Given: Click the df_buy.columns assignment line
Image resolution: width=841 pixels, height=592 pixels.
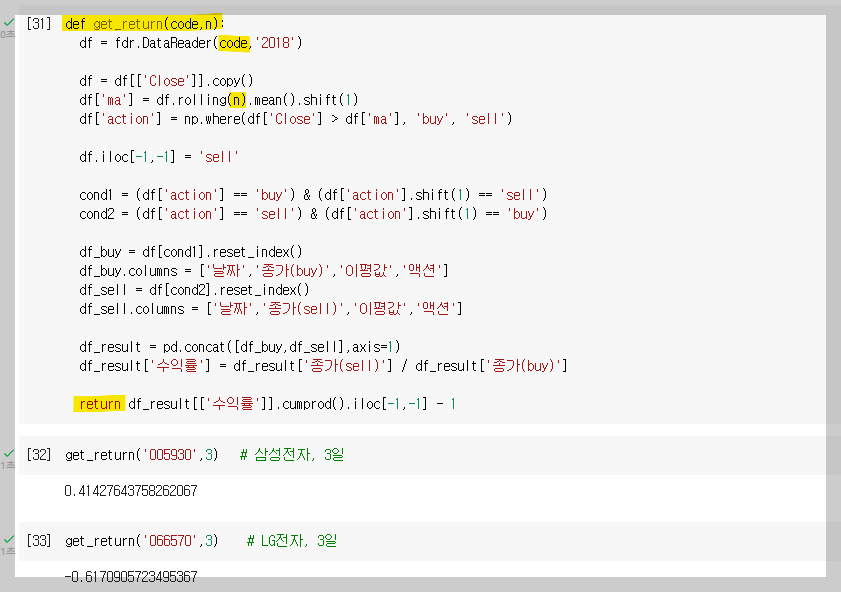Looking at the screenshot, I should point(264,271).
